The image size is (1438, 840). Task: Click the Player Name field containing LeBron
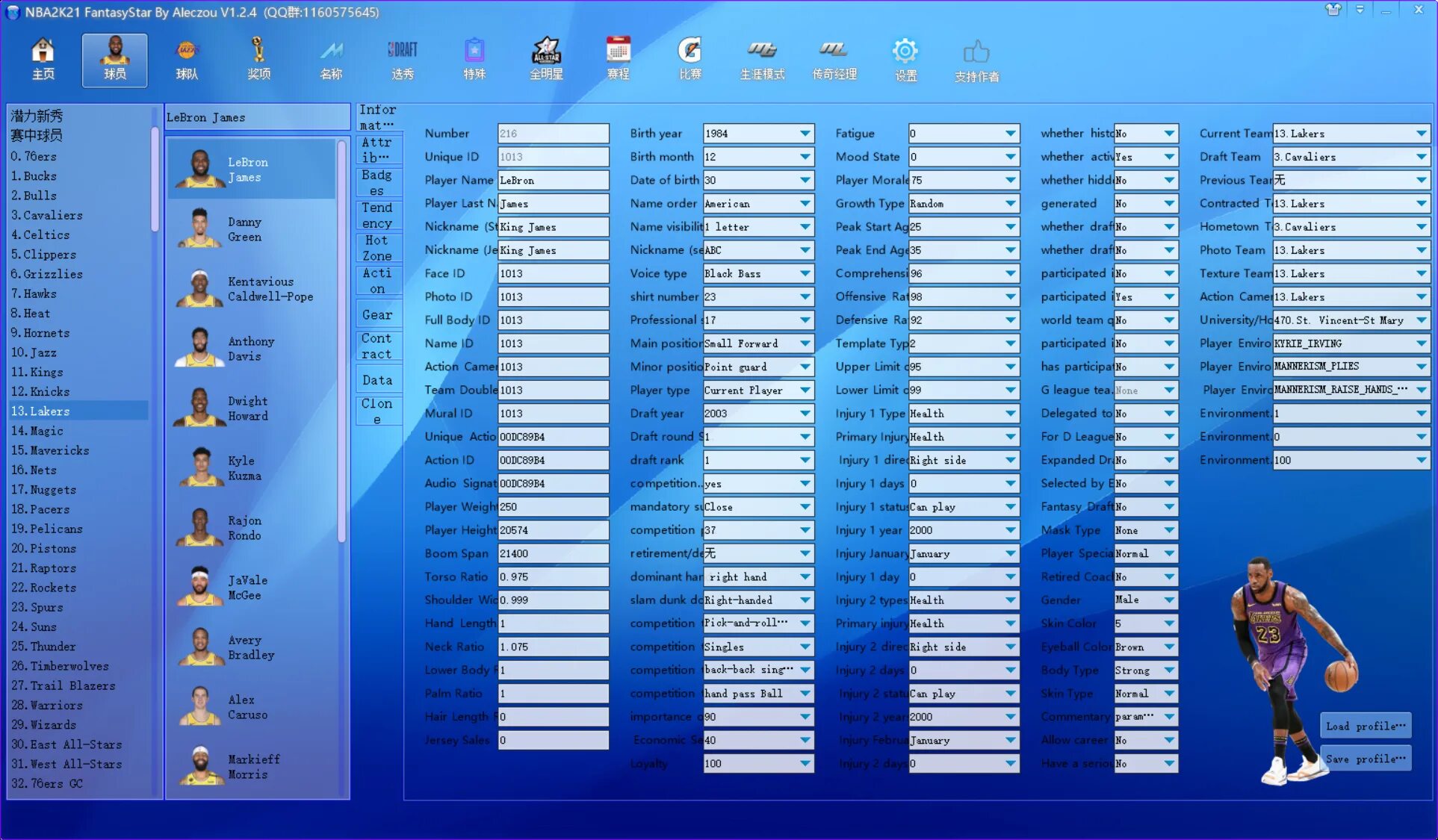[554, 180]
